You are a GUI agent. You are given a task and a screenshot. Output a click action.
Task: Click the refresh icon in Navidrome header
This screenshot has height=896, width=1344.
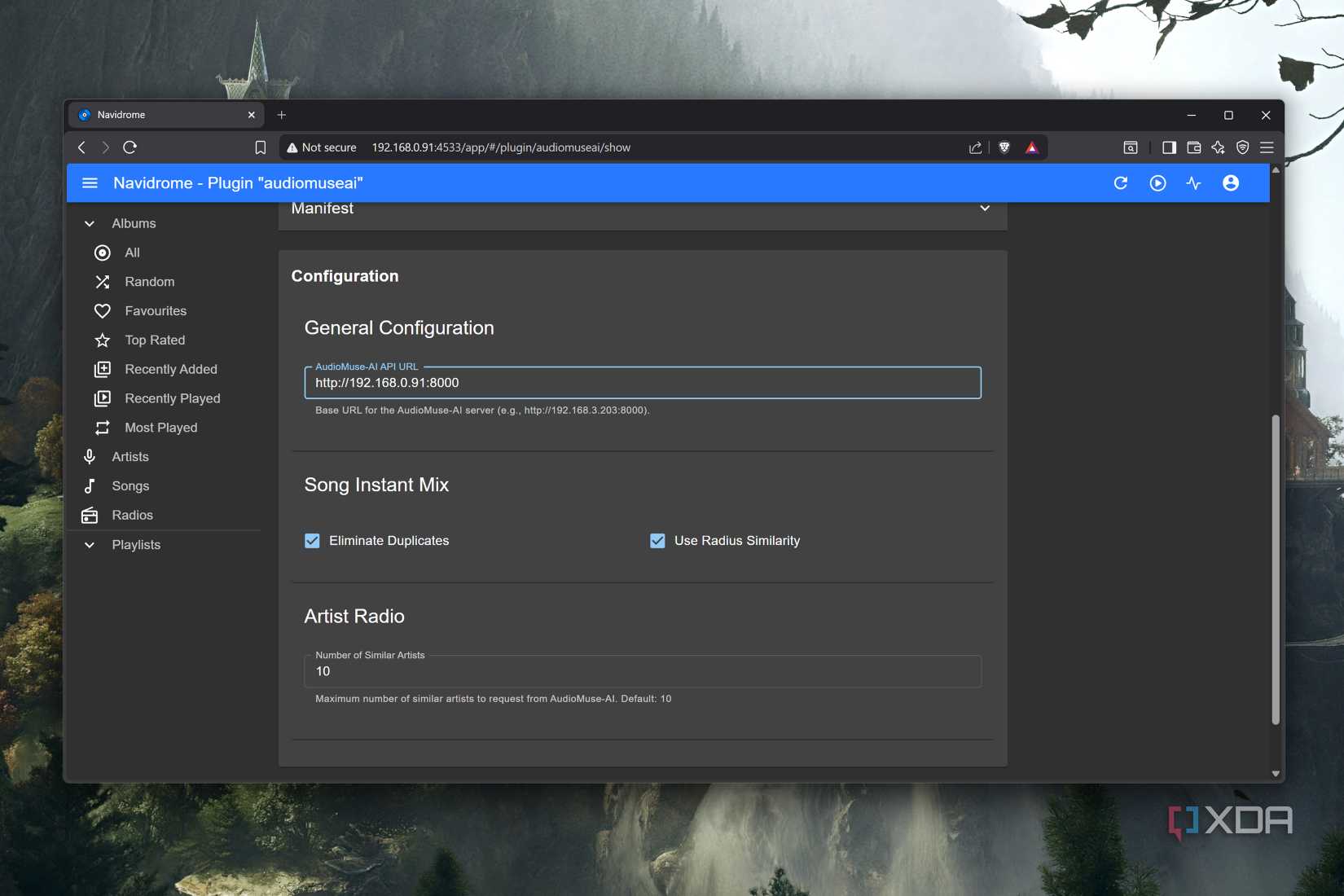[1121, 183]
